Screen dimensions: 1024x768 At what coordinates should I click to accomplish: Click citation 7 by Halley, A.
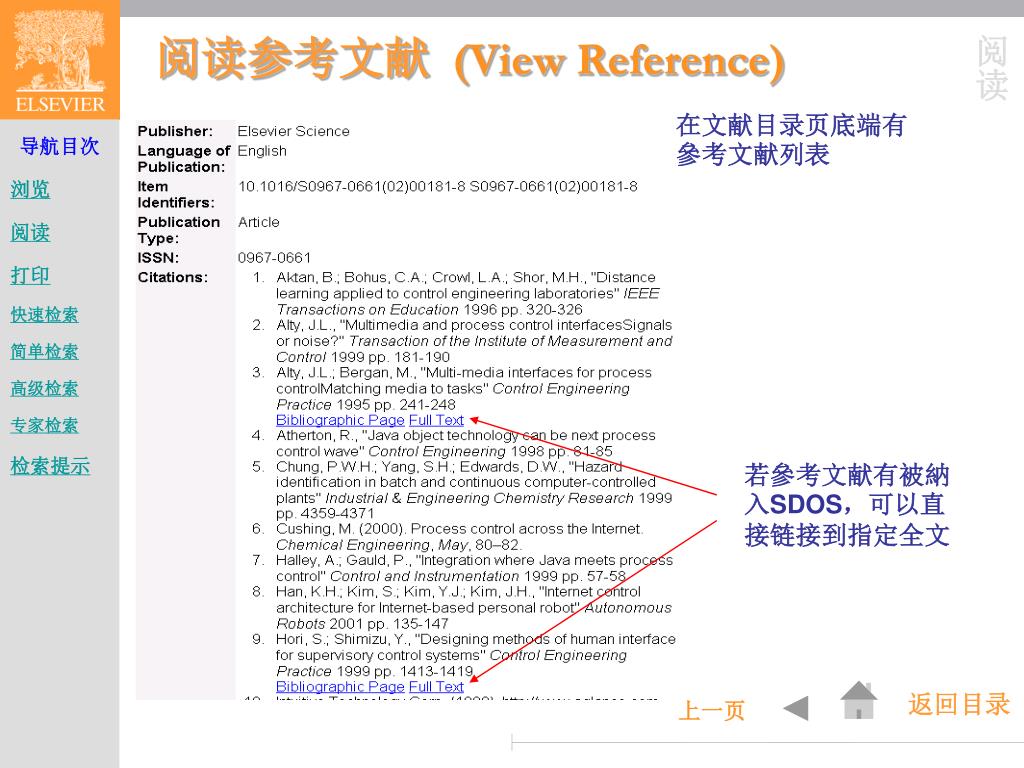tap(462, 568)
